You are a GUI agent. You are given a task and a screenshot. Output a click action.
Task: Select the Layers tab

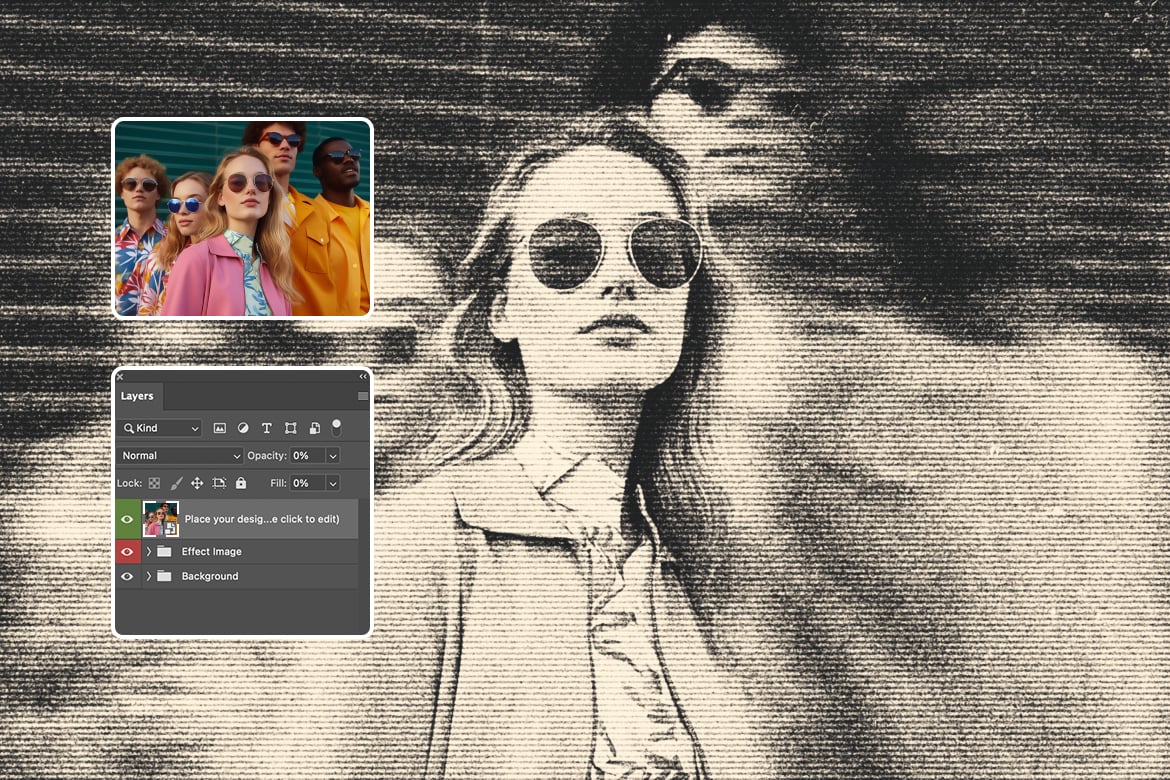[x=137, y=396]
